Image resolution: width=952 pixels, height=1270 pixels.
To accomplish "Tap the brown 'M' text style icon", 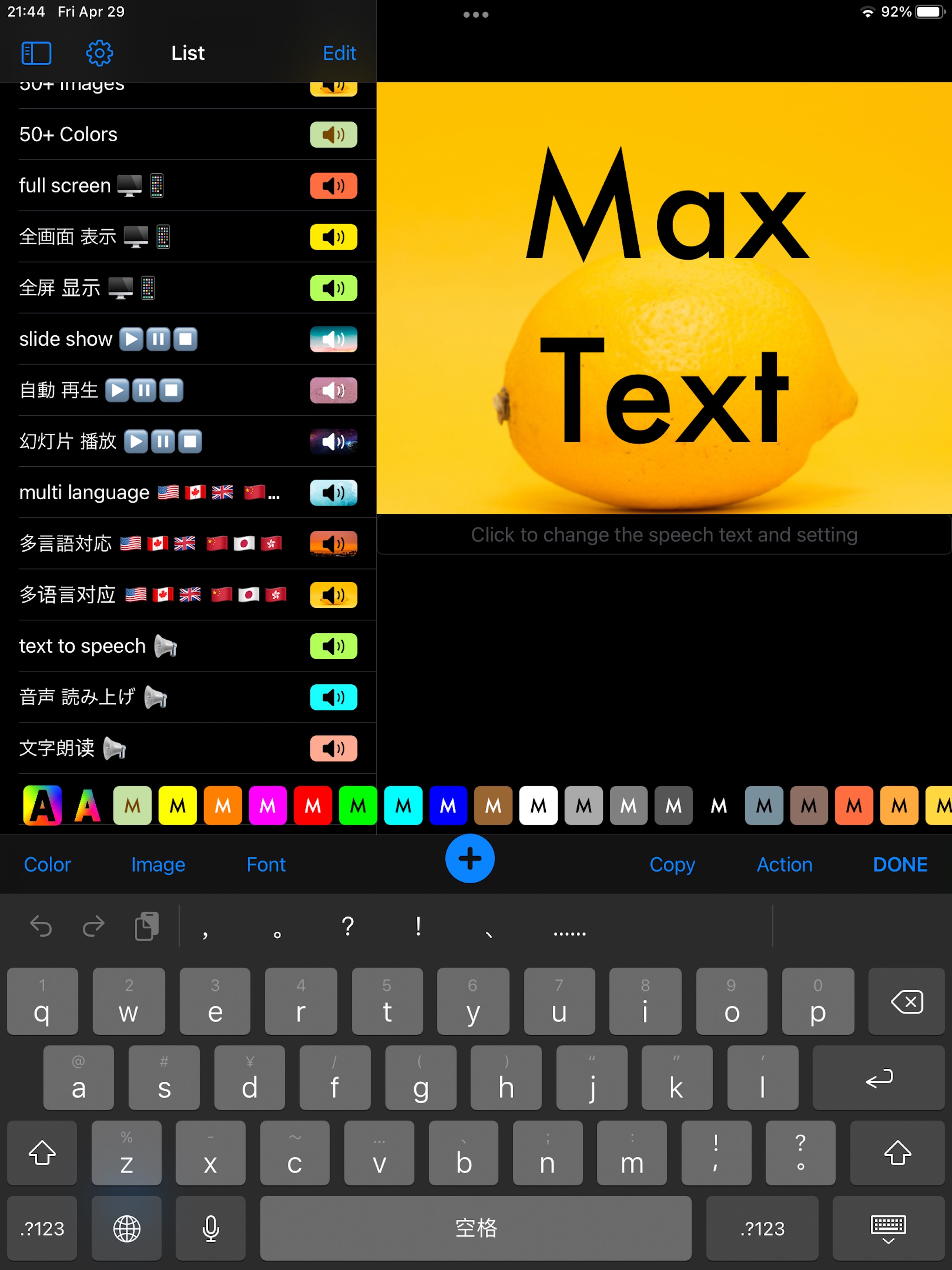I will [493, 804].
